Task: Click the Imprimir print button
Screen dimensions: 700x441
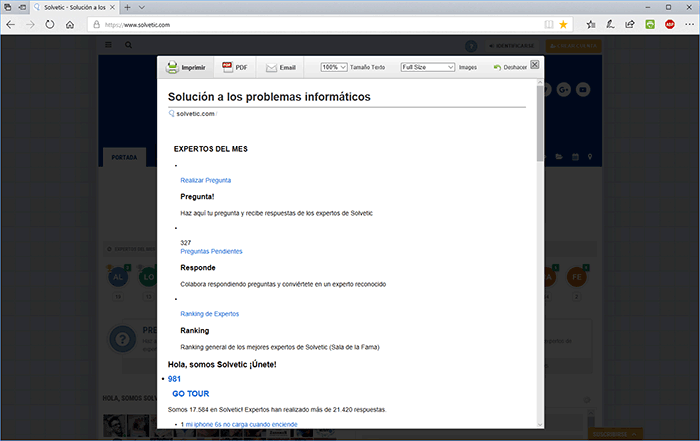Action: click(x=185, y=67)
